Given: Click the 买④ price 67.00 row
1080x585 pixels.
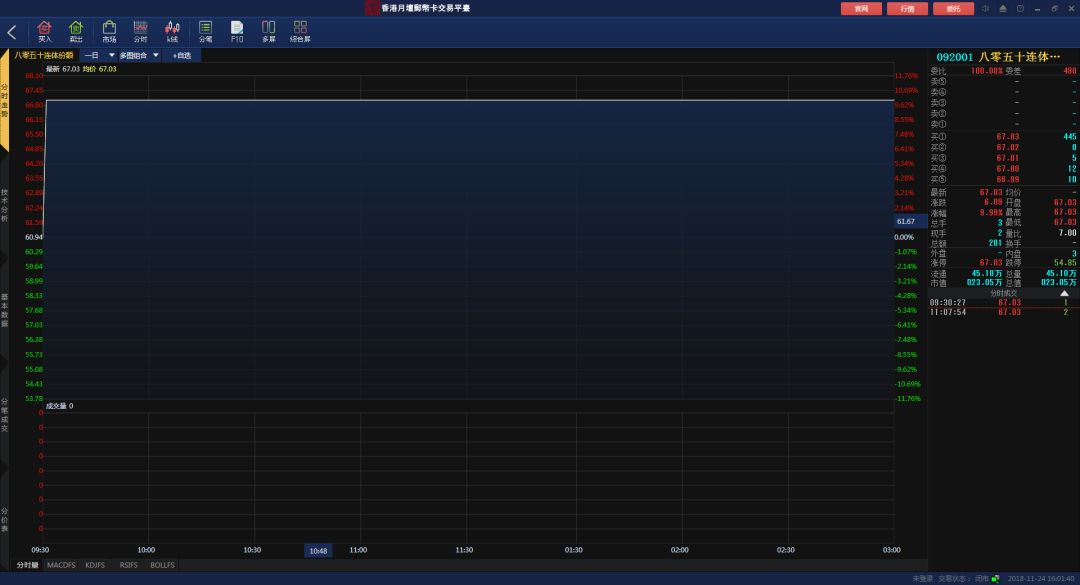Looking at the screenshot, I should tap(1003, 168).
